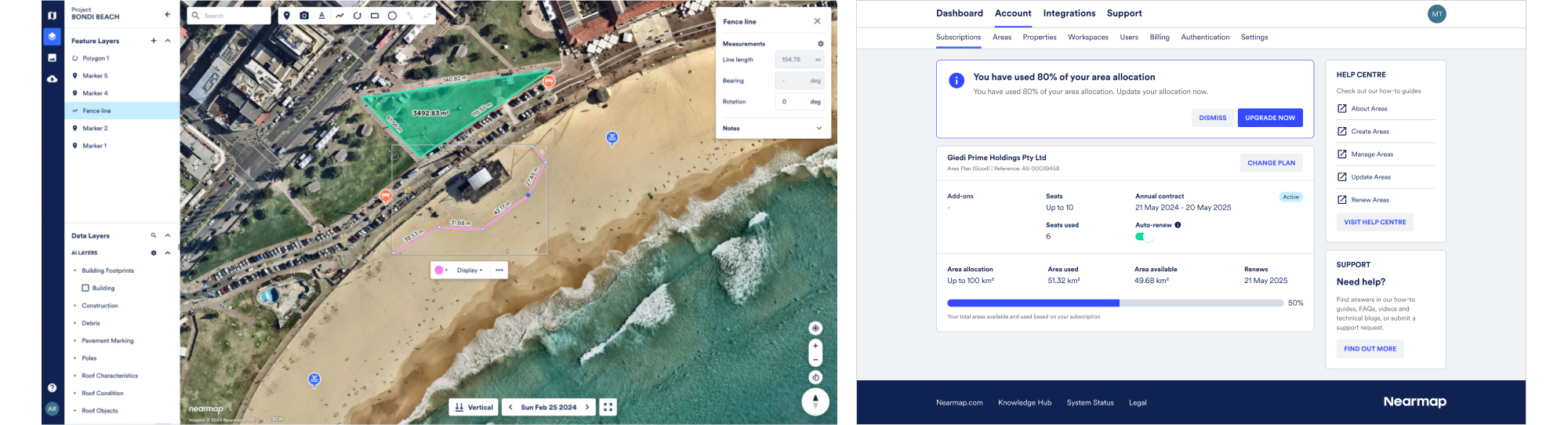The height and width of the screenshot is (425, 1568).
Task: Select the marker pin tool in map toolbar
Action: 287,16
